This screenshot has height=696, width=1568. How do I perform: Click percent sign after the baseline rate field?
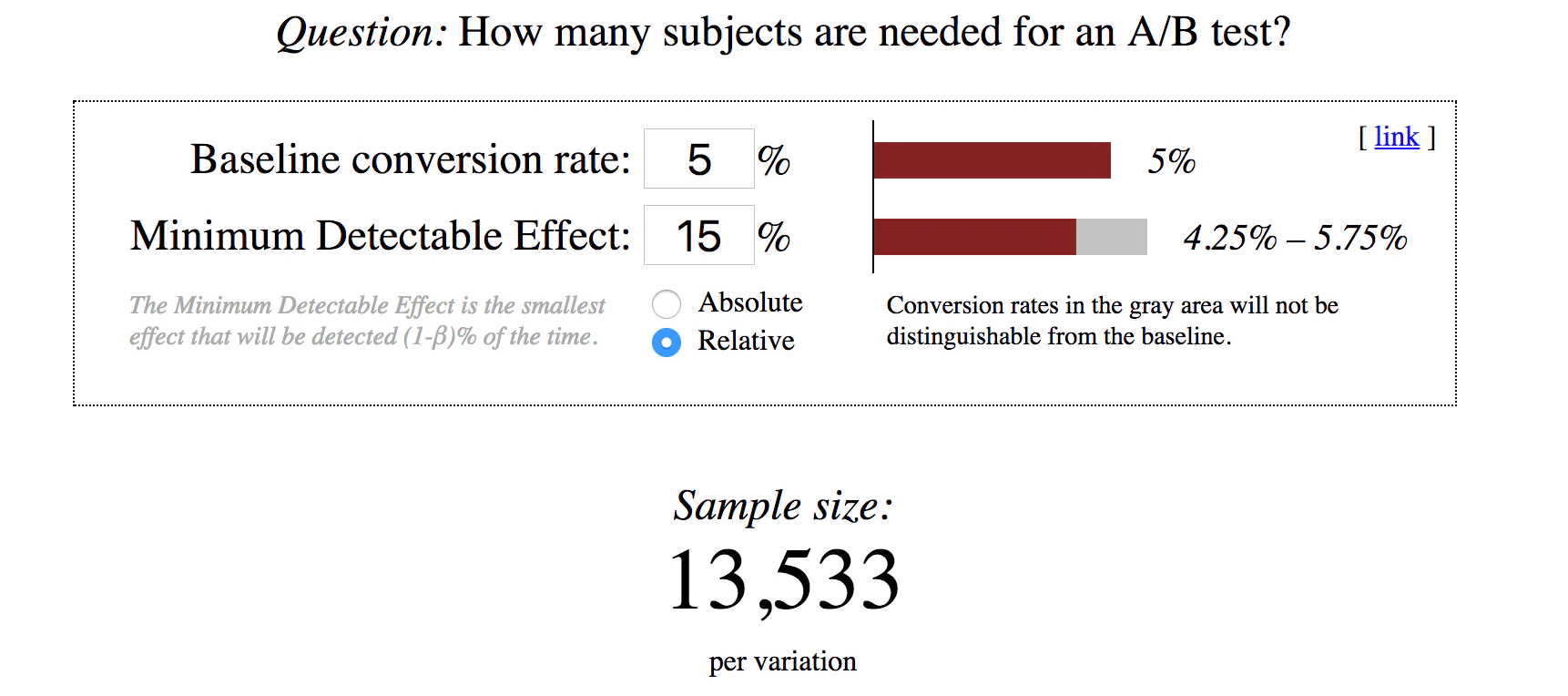[x=774, y=161]
